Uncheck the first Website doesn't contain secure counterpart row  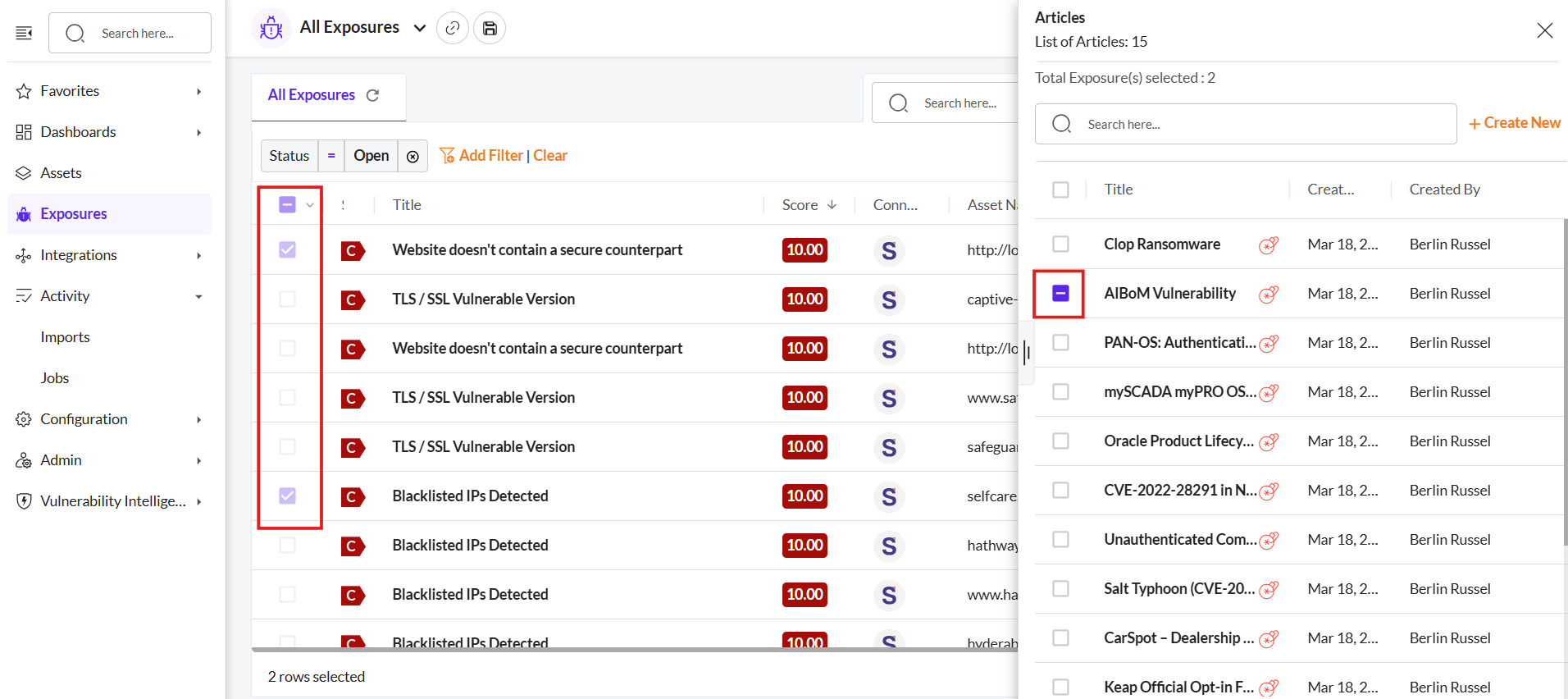tap(287, 249)
